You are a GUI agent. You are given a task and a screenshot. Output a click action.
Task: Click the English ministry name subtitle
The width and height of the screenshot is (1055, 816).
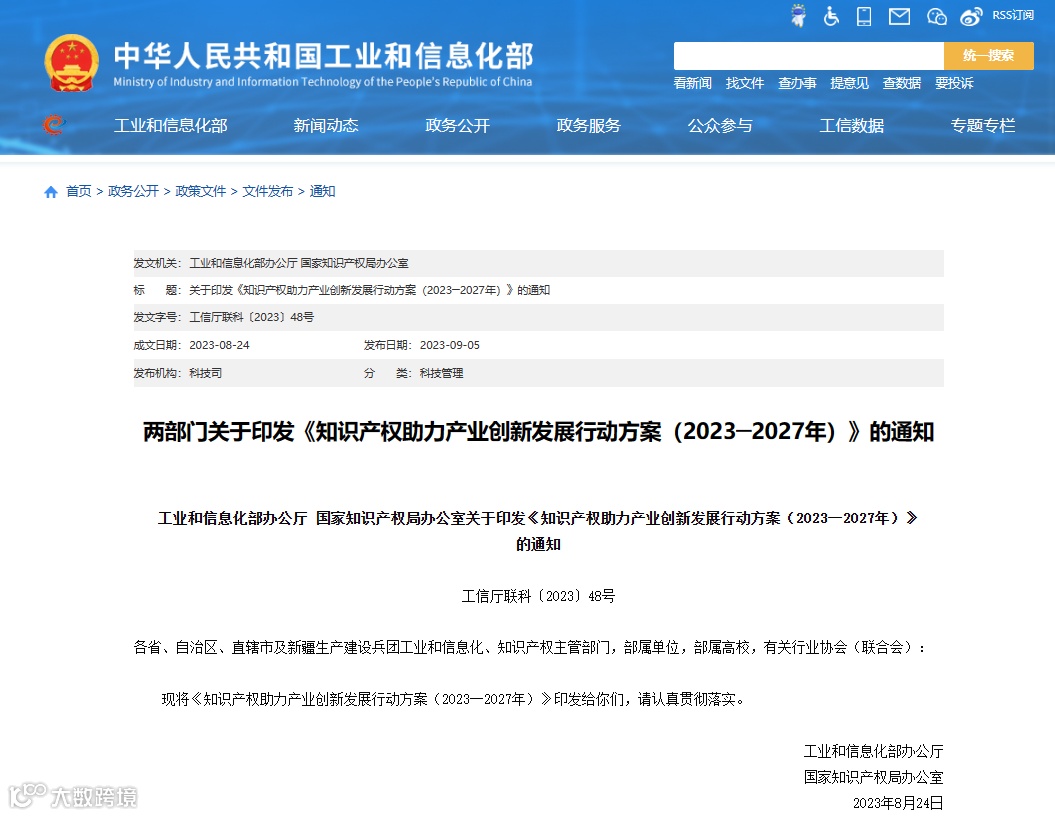(322, 82)
